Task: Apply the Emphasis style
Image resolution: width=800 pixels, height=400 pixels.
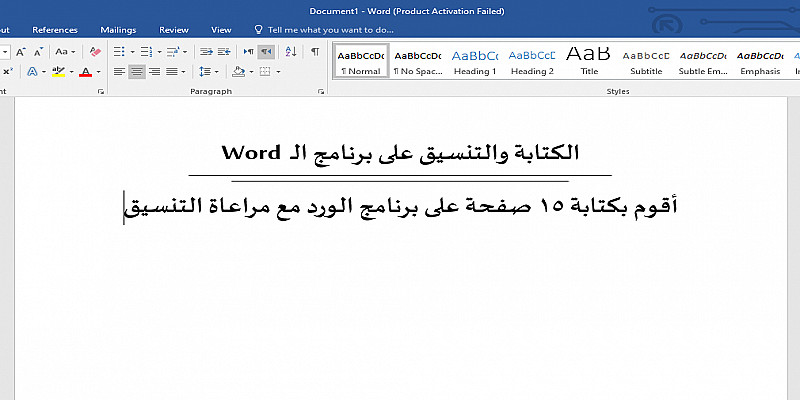Action: pos(760,61)
